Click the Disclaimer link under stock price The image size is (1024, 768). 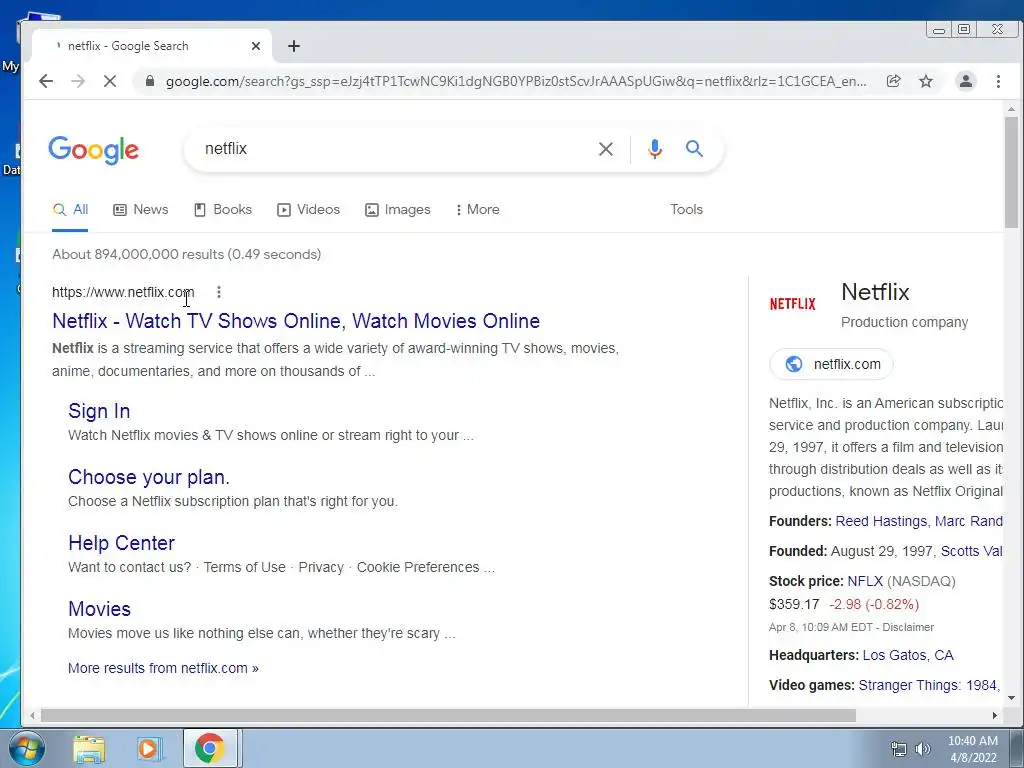coord(908,627)
